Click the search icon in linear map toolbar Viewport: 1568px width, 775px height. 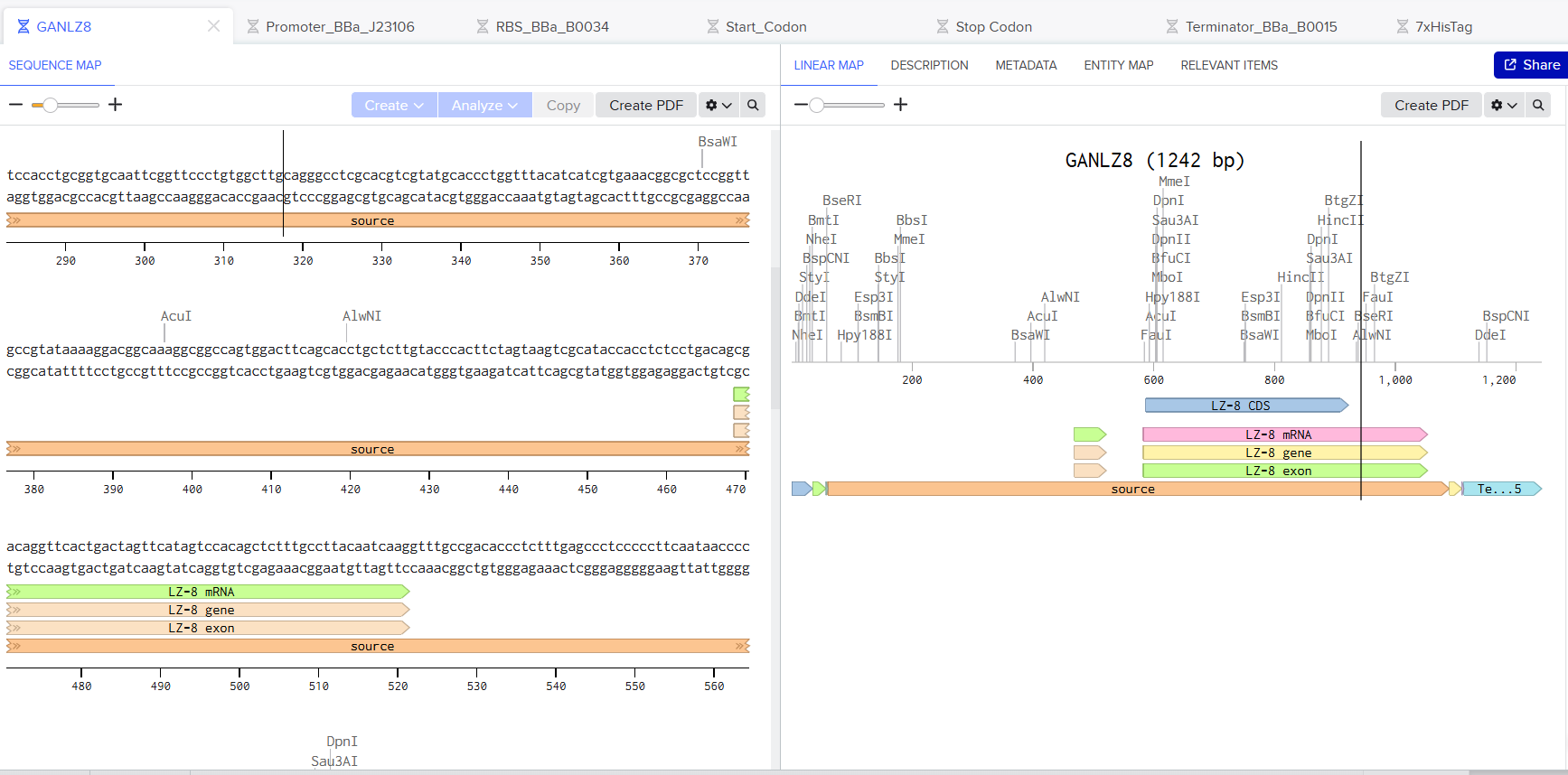tap(1538, 105)
